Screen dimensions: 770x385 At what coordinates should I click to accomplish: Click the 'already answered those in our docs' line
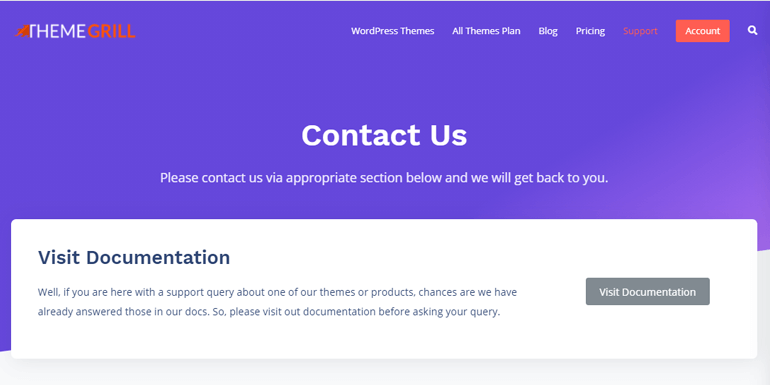click(x=269, y=312)
